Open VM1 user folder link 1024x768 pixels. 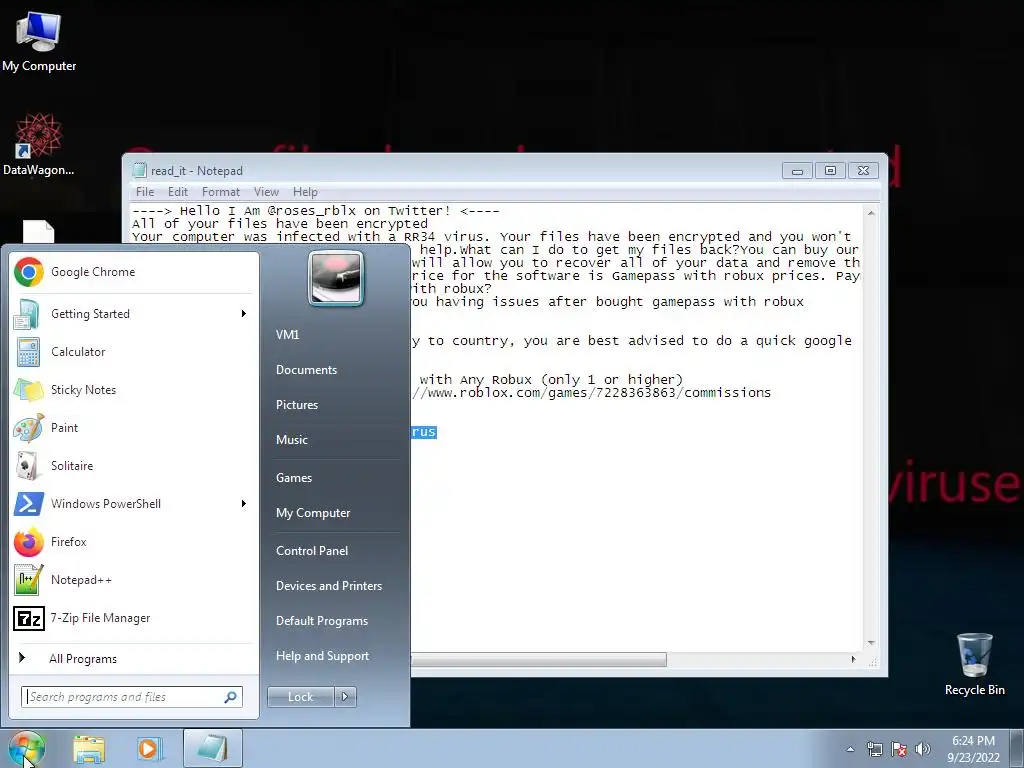click(287, 334)
